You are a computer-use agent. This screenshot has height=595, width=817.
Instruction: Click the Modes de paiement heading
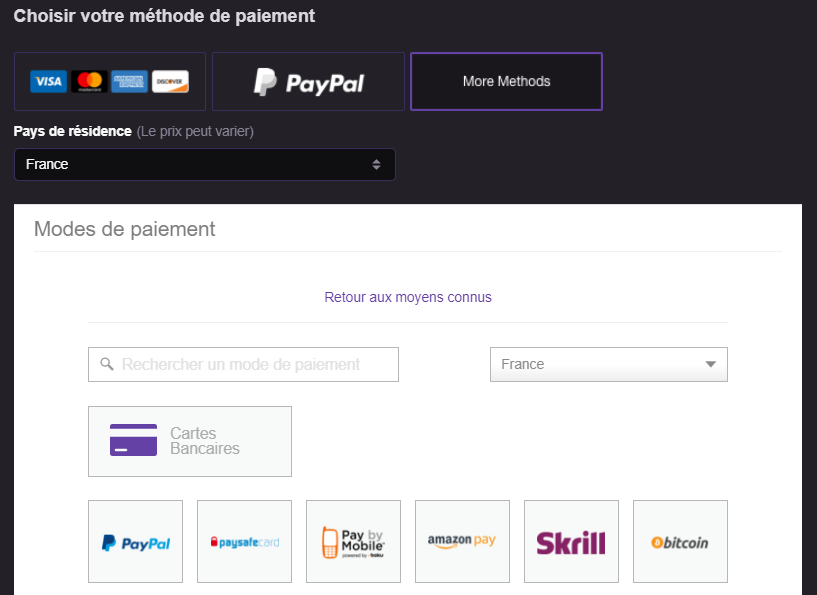(124, 229)
